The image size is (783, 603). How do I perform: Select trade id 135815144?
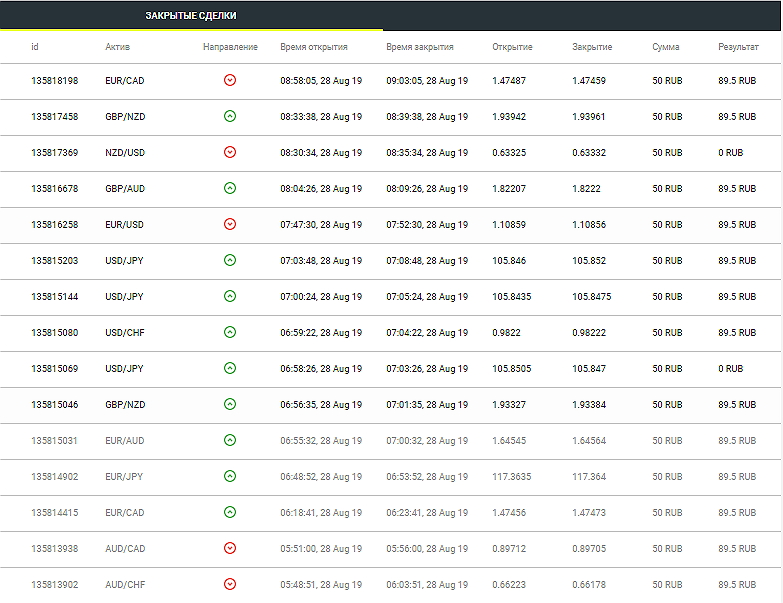tap(54, 297)
